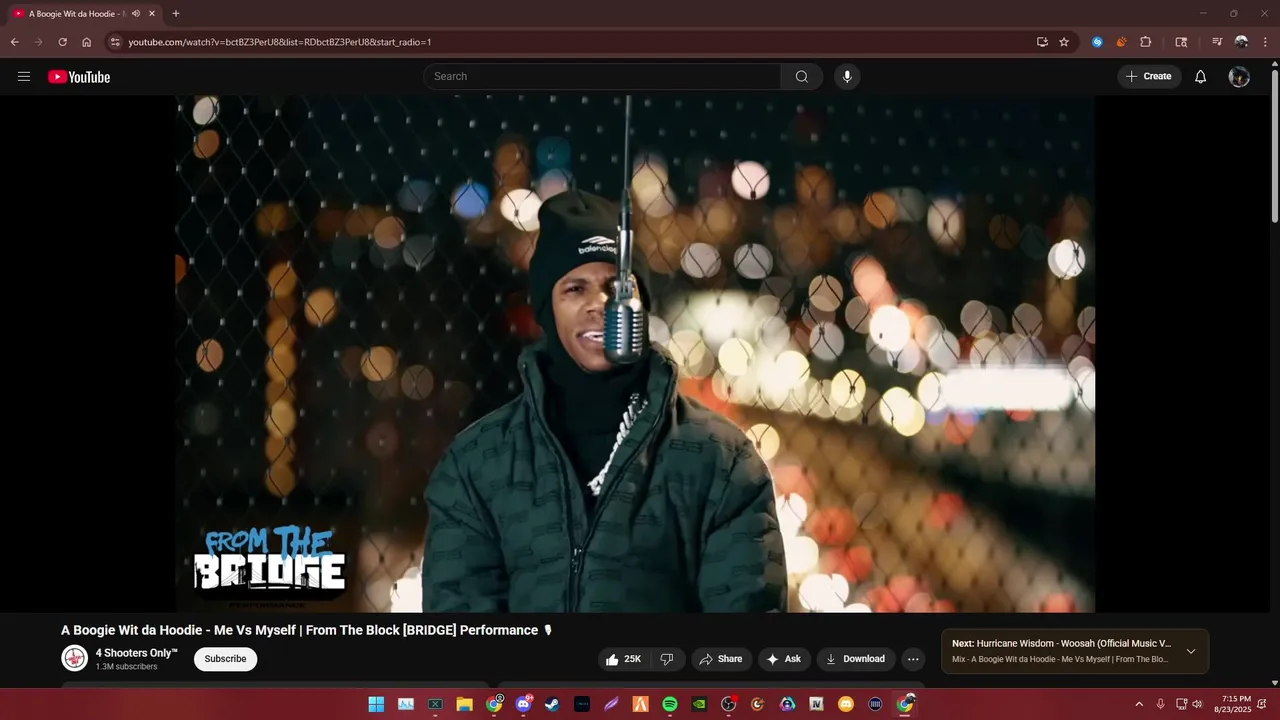Bookmark this page with the star
Screen dimensions: 1280x720
point(1064,42)
